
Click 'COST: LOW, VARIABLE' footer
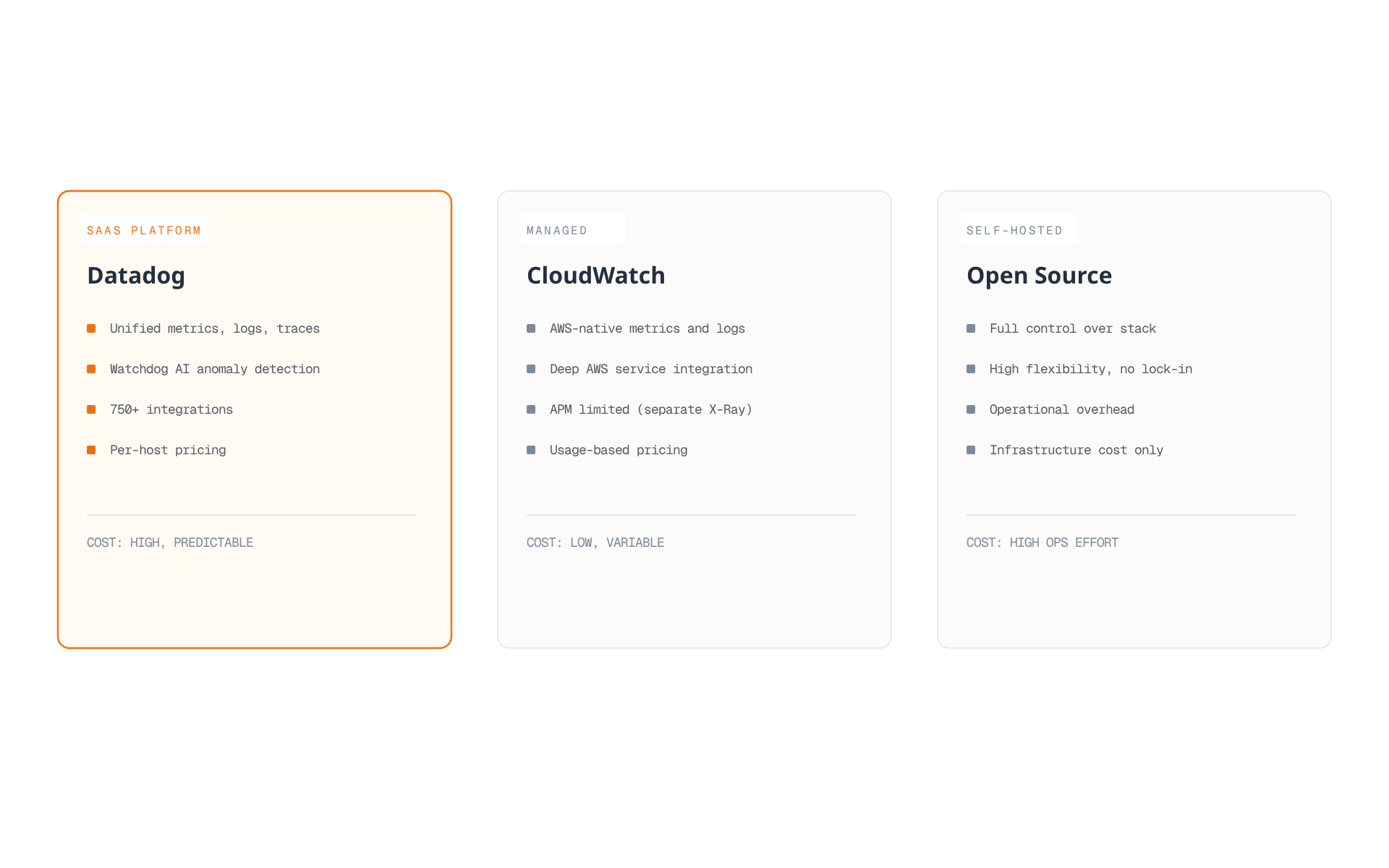pyautogui.click(x=595, y=542)
